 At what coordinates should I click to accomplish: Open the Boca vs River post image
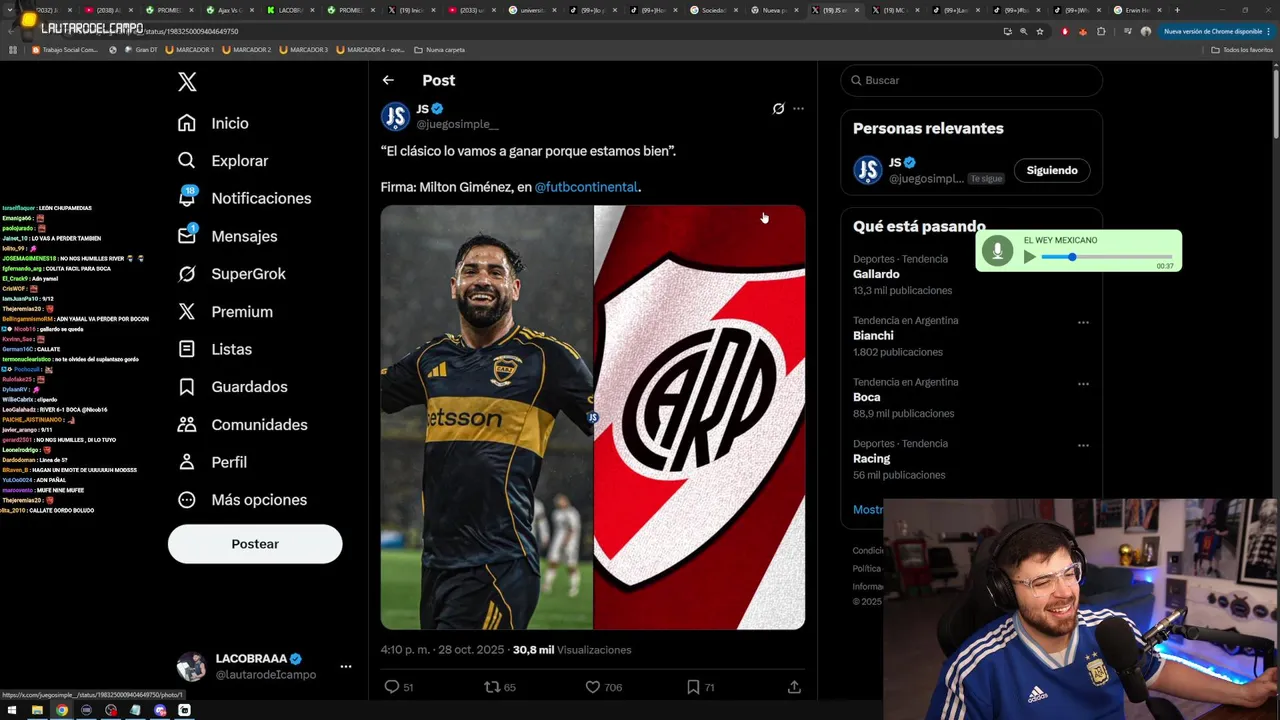tap(593, 417)
